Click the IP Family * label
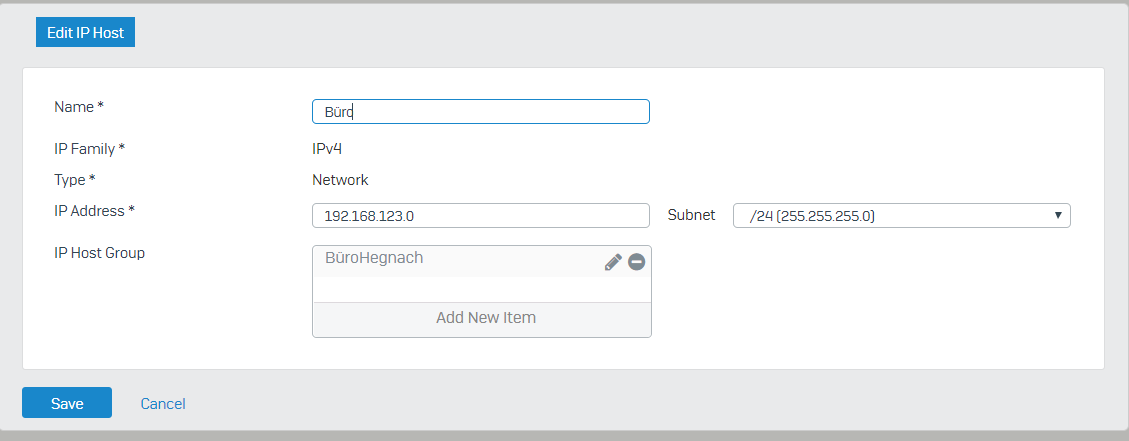 pos(90,149)
